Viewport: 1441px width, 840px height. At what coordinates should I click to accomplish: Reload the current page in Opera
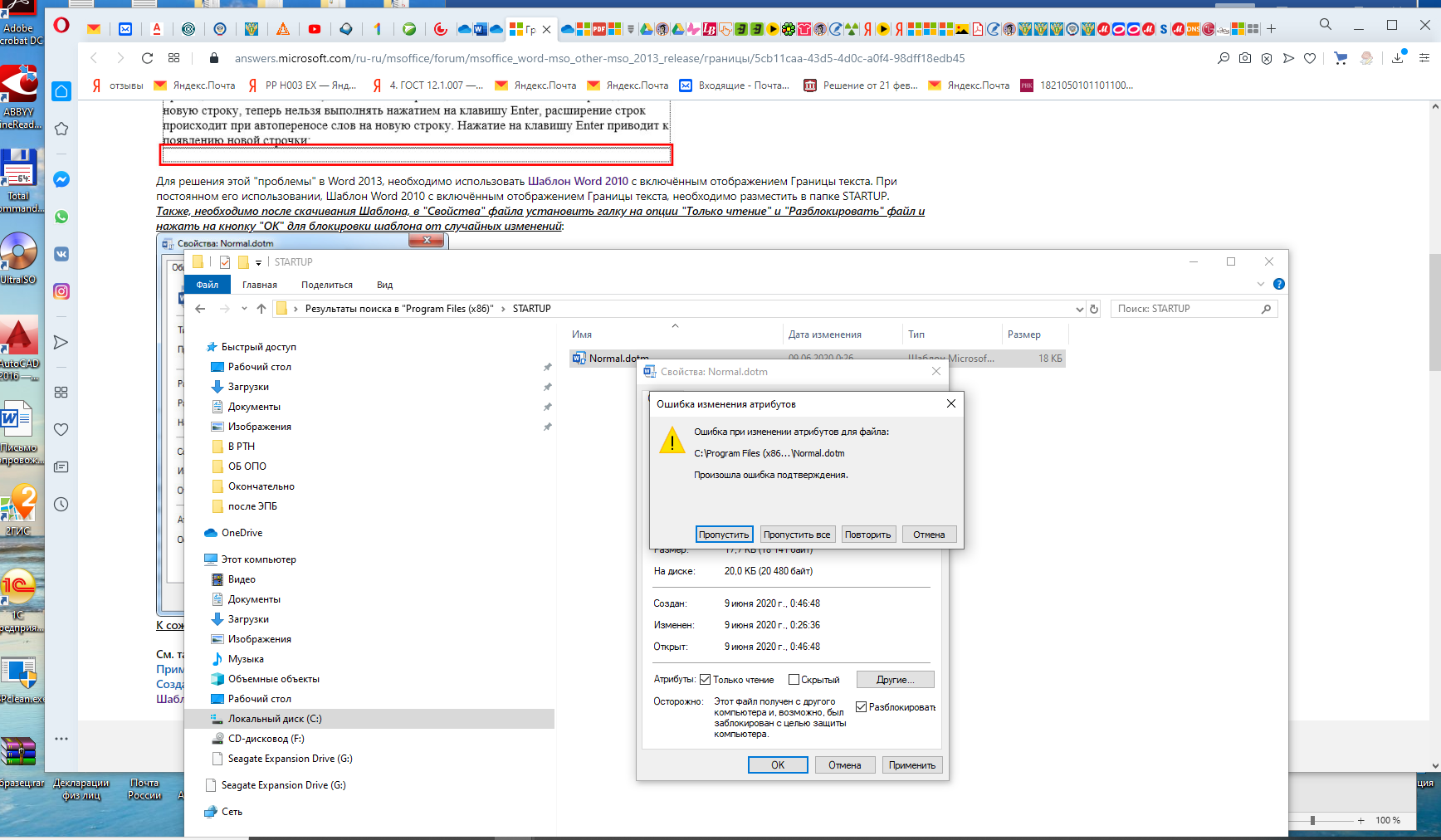pos(147,58)
